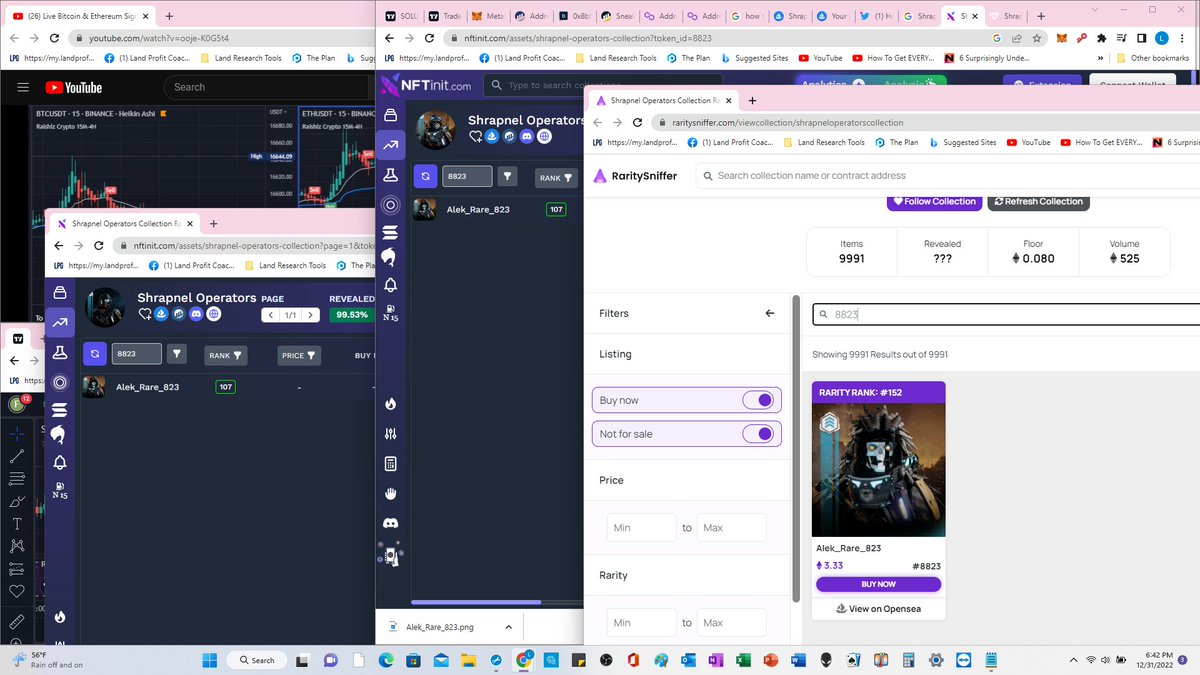
Task: Click bell alerts icon in NFTinit page=1 window sidebar
Action: tap(60, 462)
